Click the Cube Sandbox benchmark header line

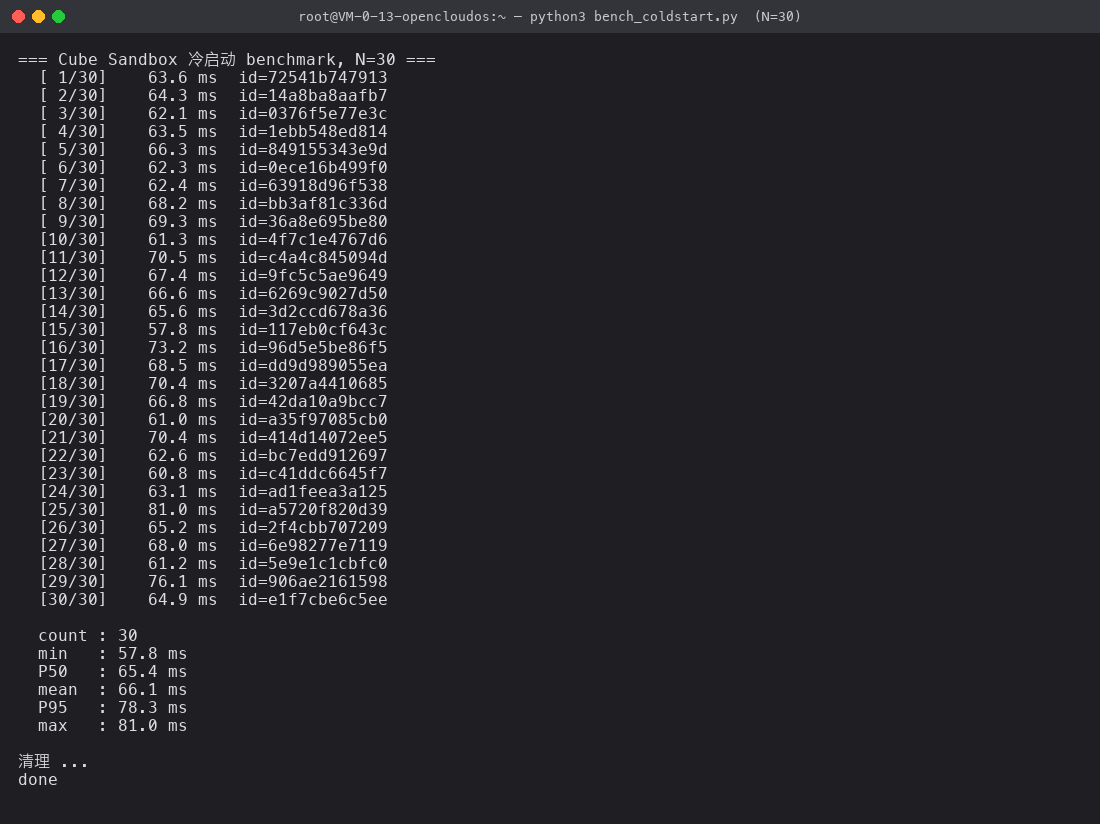coord(227,60)
